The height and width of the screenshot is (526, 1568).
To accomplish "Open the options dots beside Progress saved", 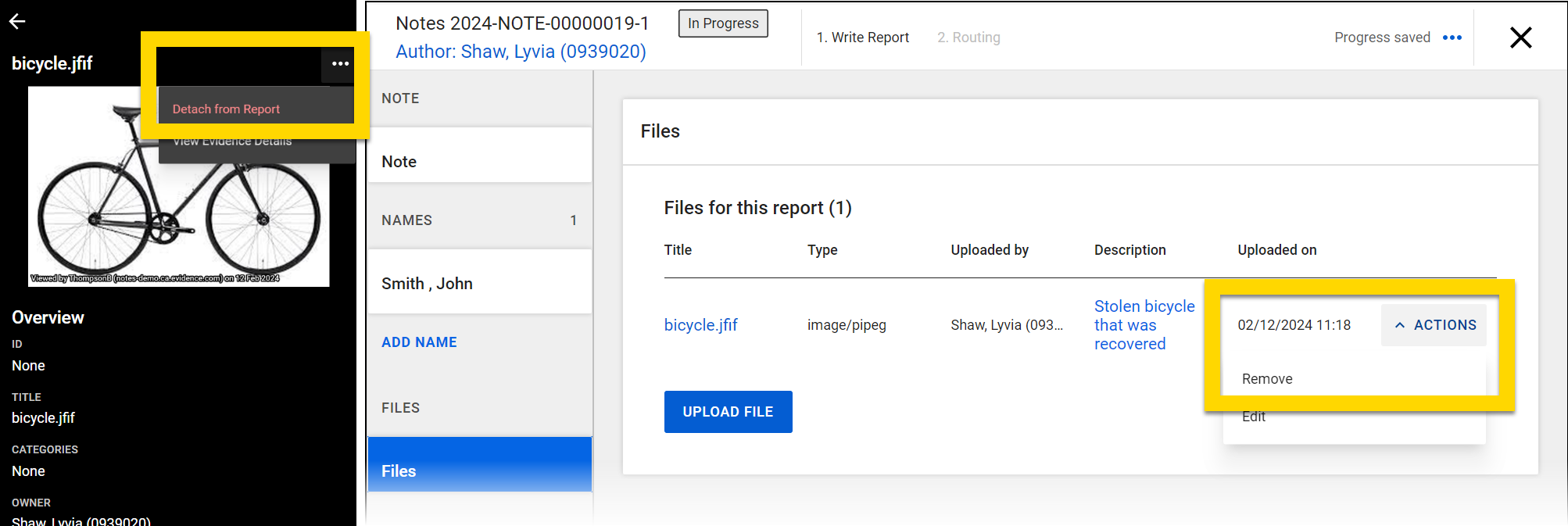I will coord(1452,38).
